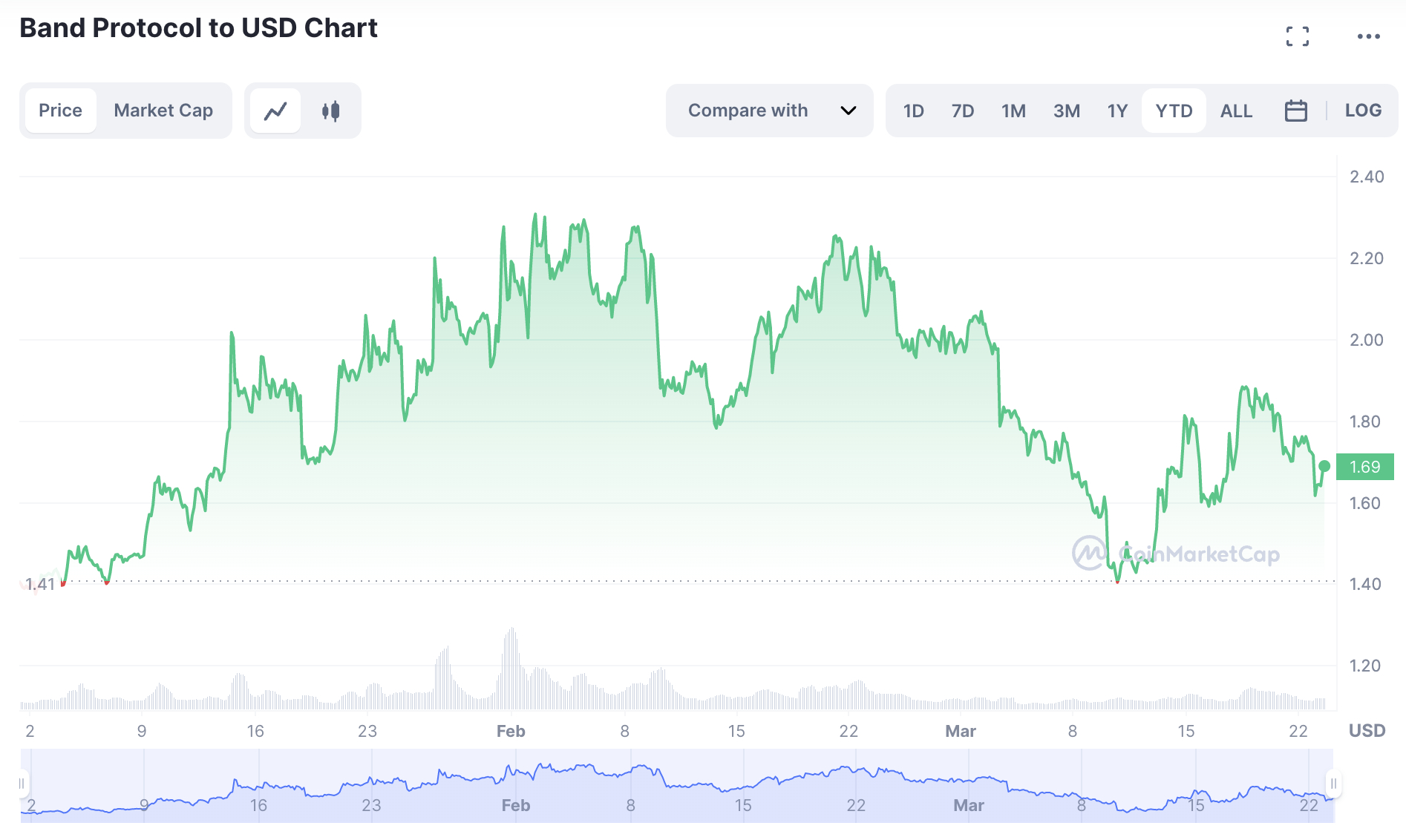This screenshot has height=840, width=1406.
Task: Switch to Market Cap view
Action: coord(163,111)
